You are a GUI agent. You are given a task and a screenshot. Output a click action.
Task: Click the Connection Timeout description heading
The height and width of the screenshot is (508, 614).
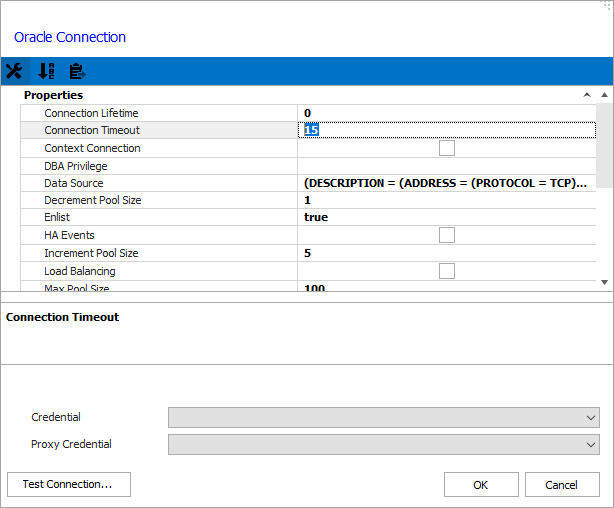click(x=62, y=317)
